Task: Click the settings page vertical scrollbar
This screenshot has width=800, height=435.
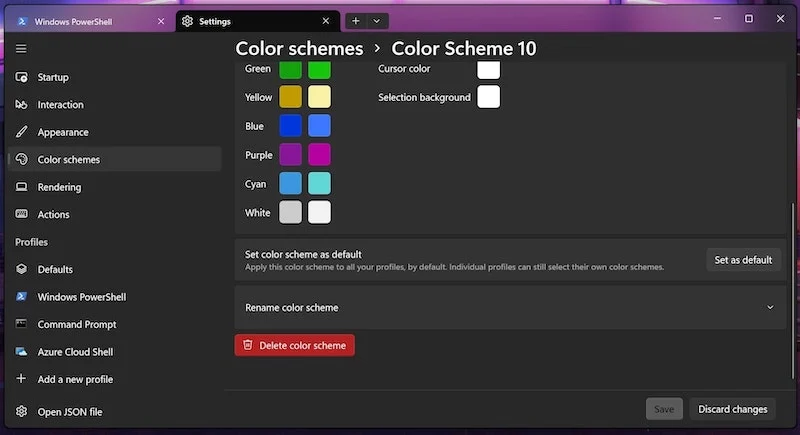Action: point(792,291)
